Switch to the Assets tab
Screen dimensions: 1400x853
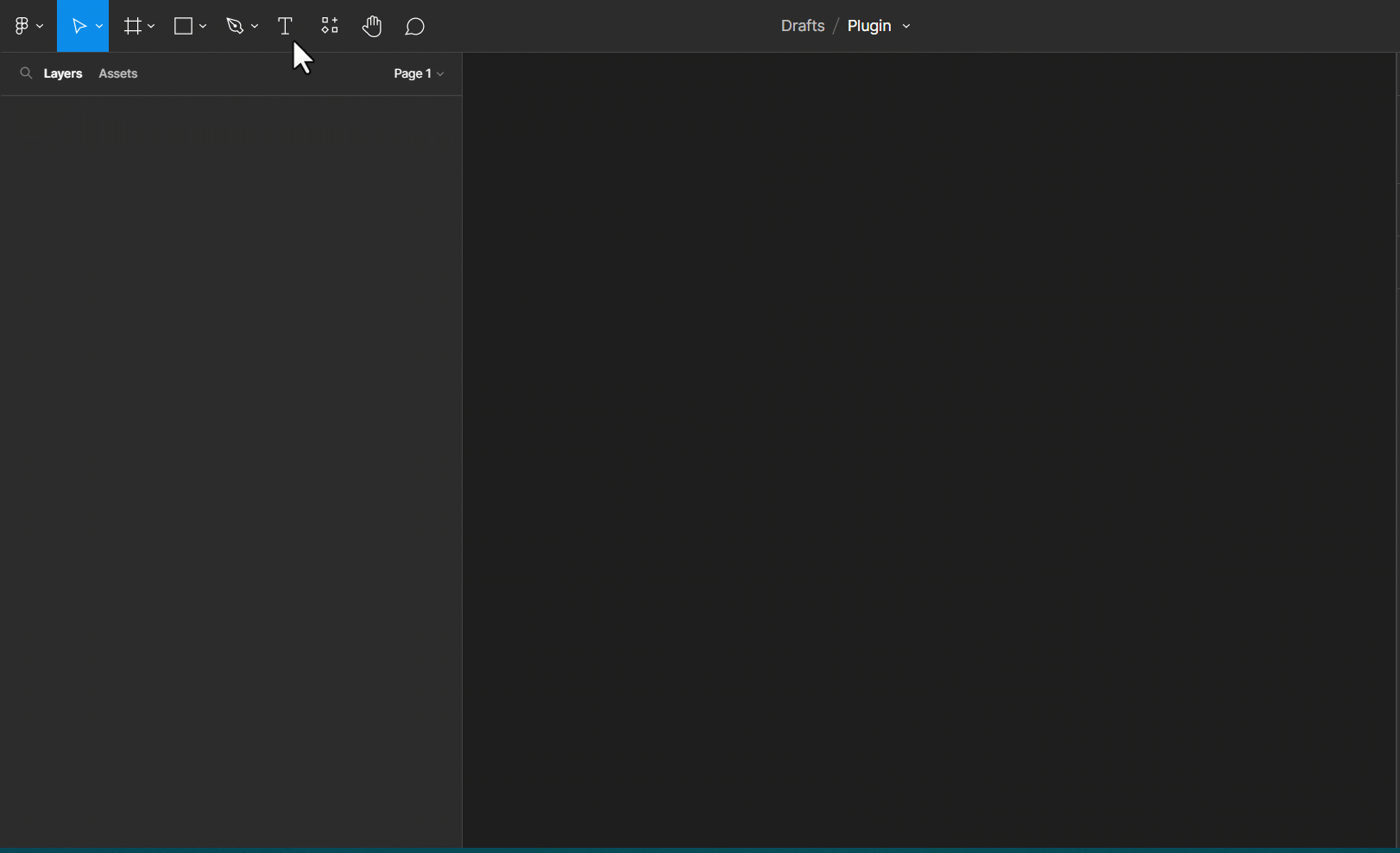117,73
